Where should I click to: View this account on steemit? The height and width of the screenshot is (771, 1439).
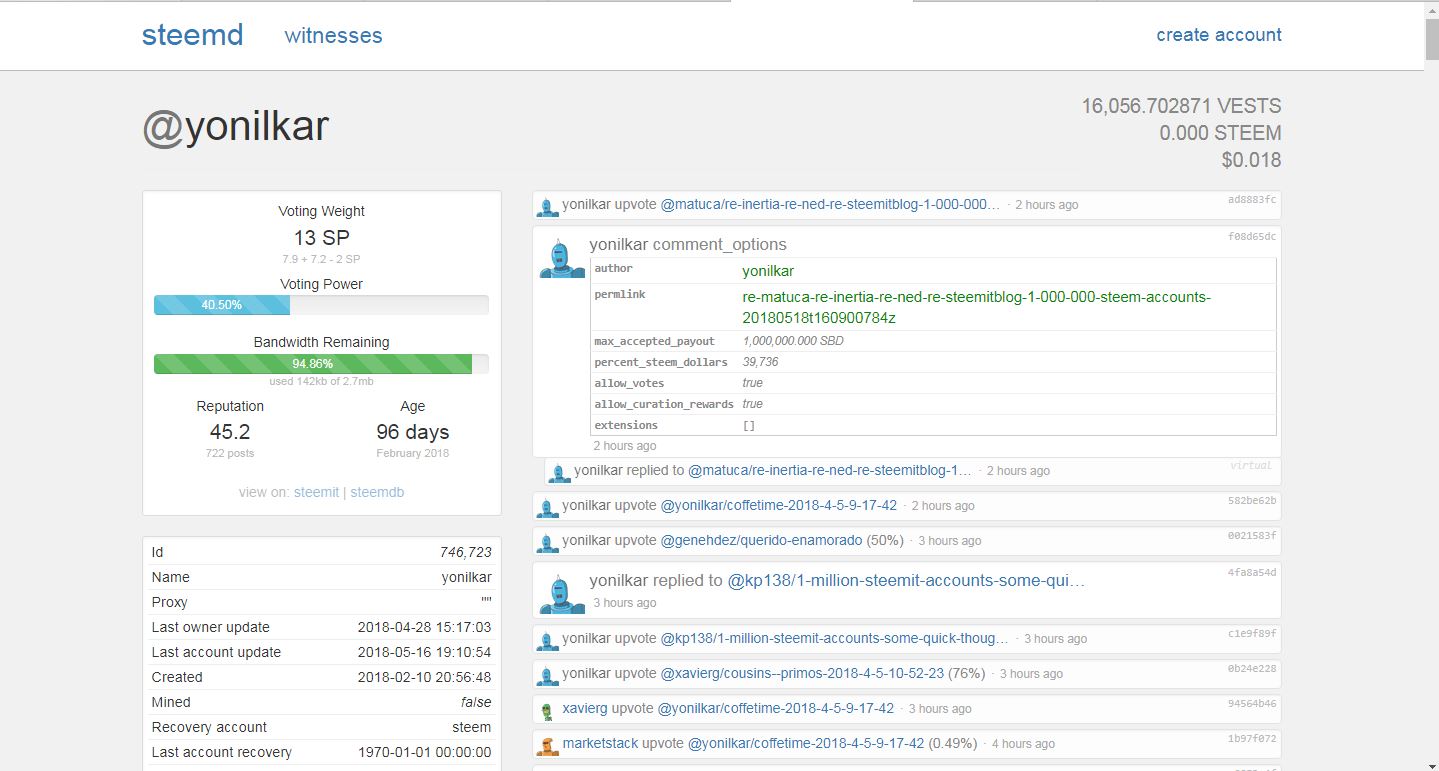coord(316,492)
